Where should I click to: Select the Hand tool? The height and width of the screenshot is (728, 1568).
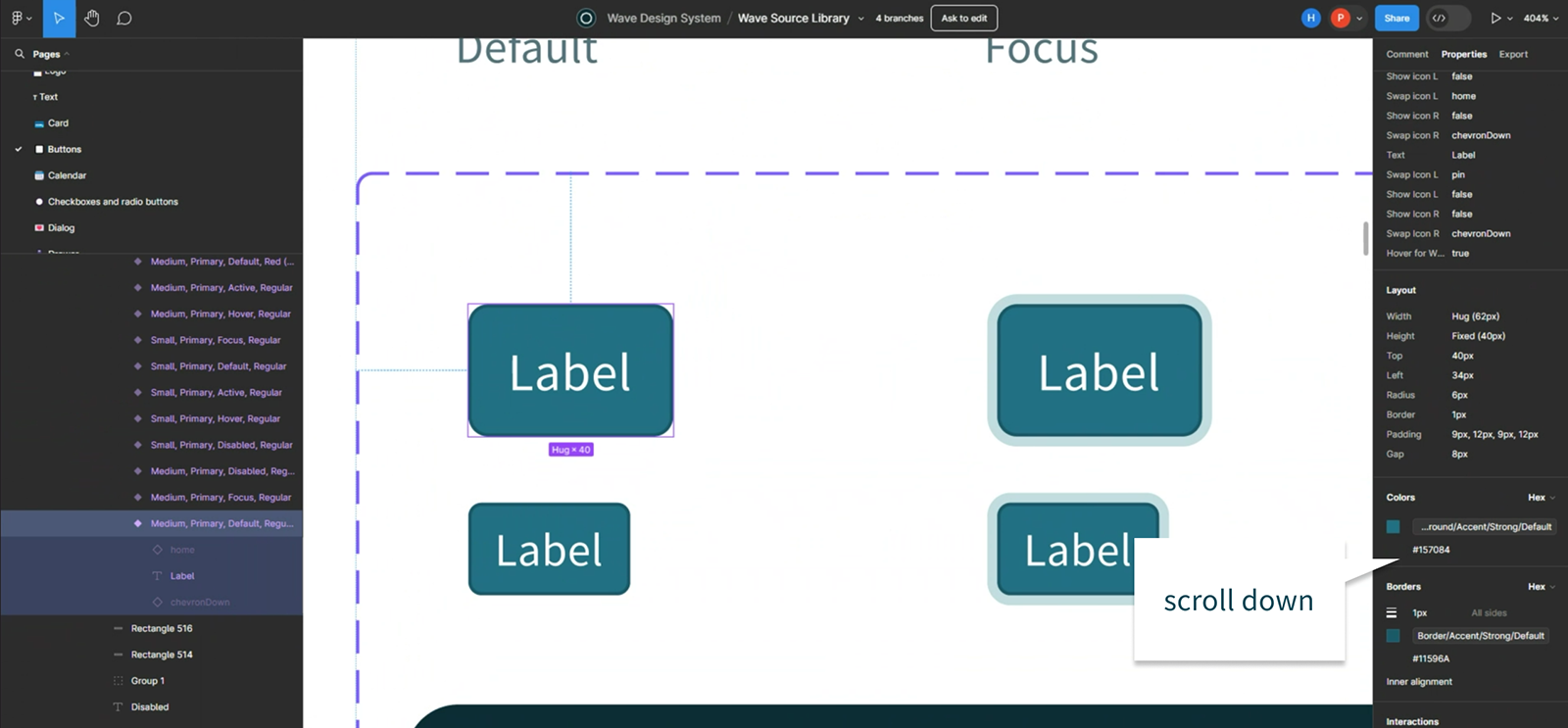pos(92,18)
